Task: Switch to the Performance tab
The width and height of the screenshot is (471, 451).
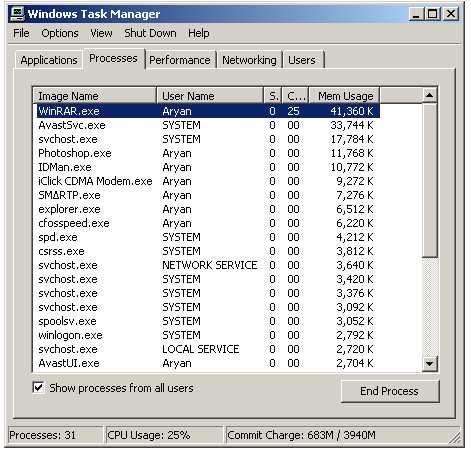Action: click(x=180, y=60)
